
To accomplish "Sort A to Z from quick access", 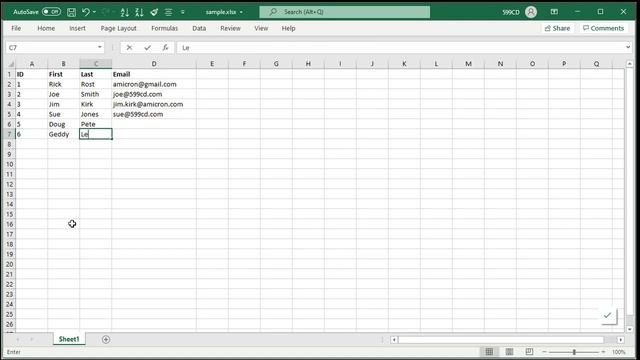I will click(x=125, y=12).
